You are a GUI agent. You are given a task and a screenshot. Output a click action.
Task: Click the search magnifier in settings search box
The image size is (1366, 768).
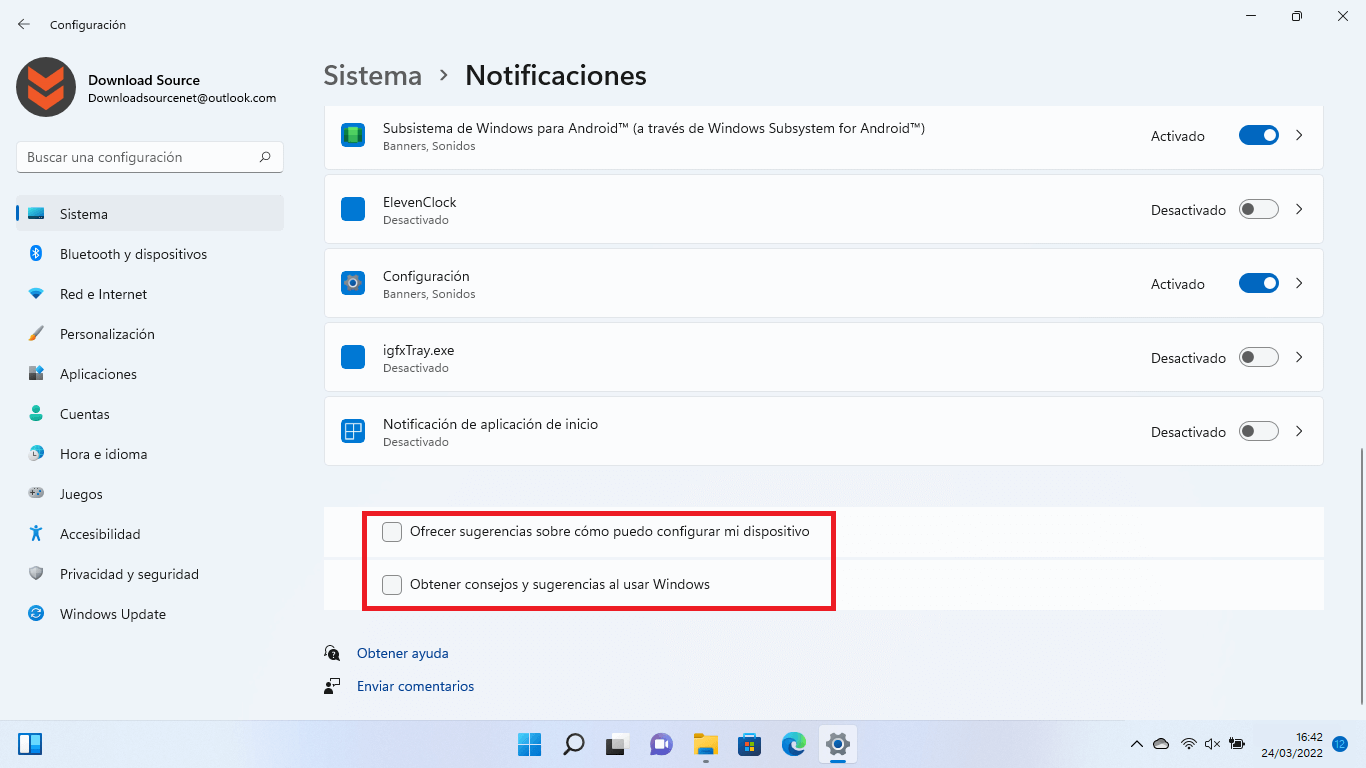[x=265, y=157]
